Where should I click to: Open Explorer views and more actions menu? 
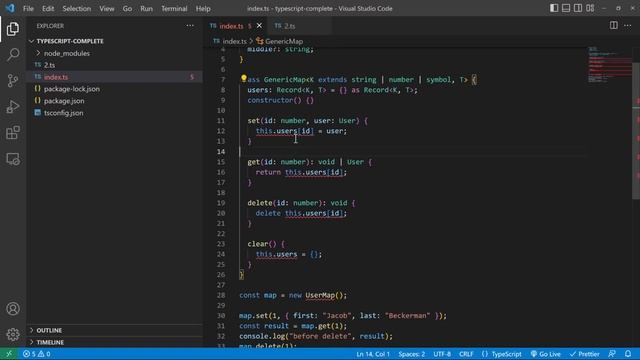[190, 25]
